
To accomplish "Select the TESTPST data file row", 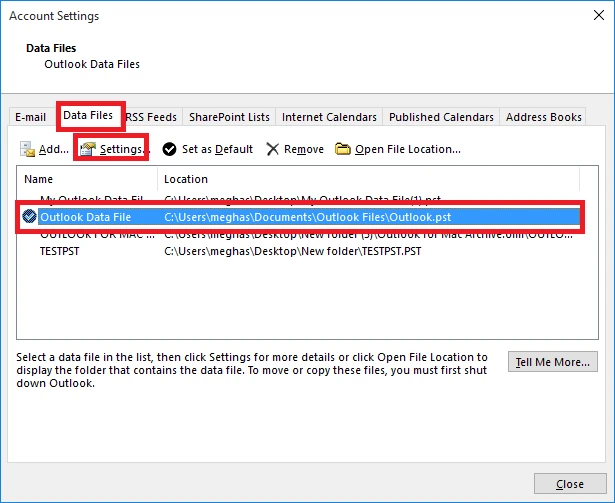I will pyautogui.click(x=60, y=252).
